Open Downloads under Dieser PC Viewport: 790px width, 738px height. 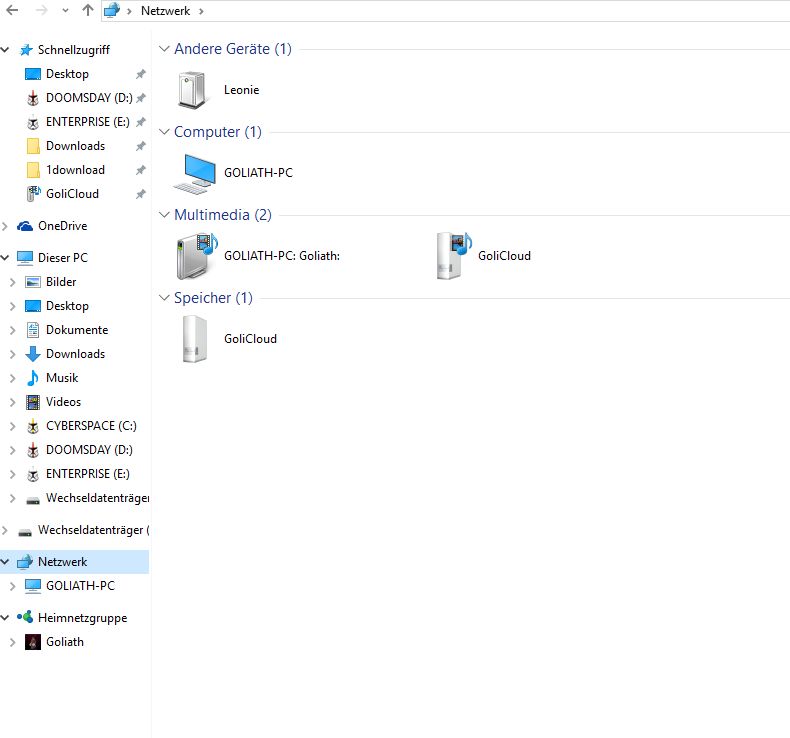coord(76,354)
